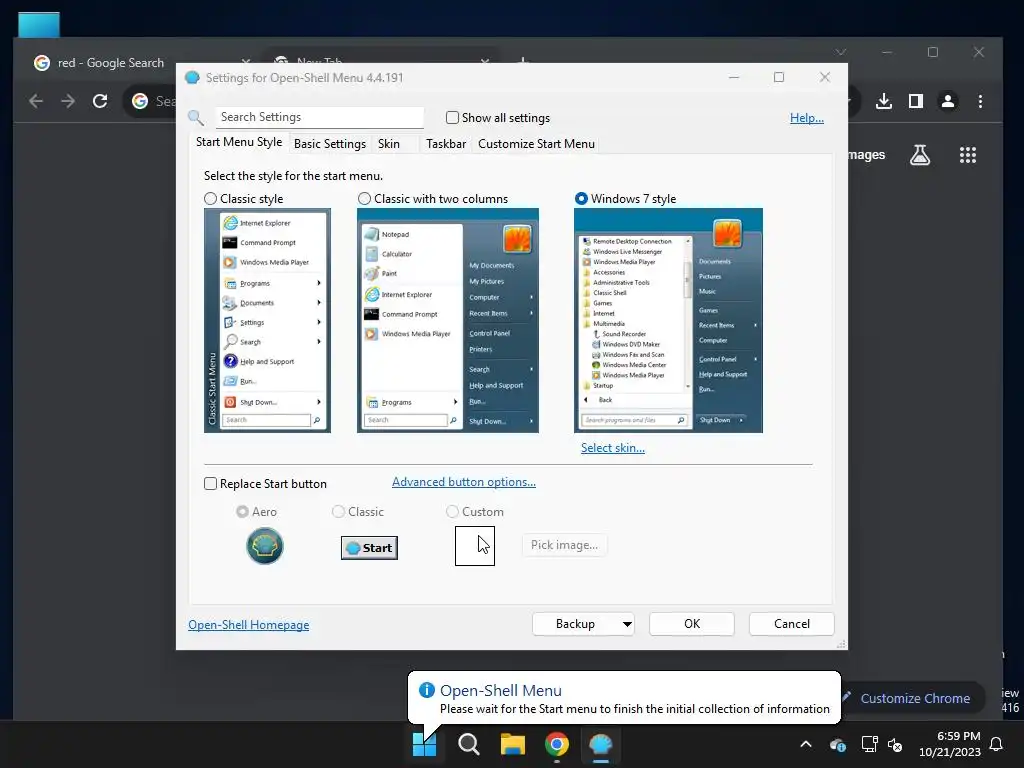Switch to Basic Settings tab
Screen dimensions: 1024x768
[x=330, y=144]
